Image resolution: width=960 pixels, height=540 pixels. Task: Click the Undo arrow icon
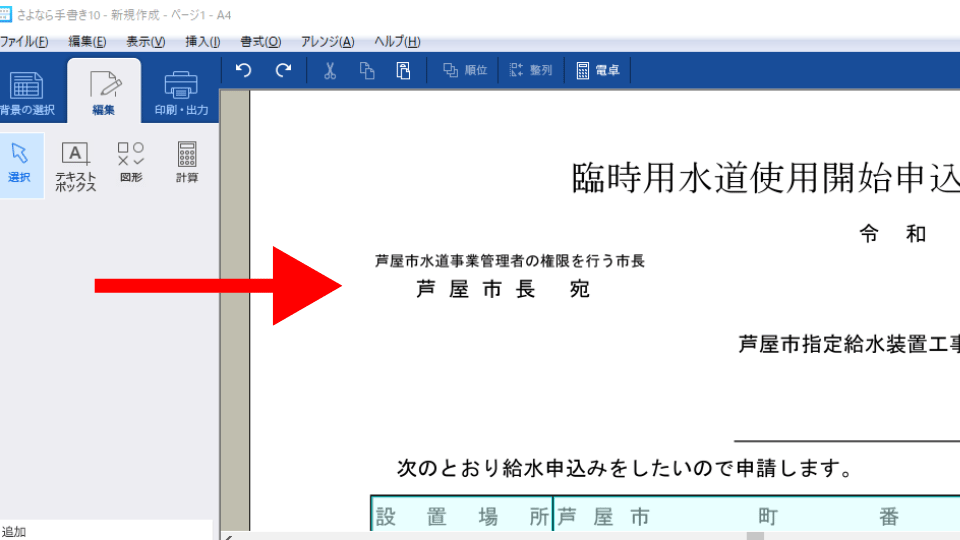243,70
